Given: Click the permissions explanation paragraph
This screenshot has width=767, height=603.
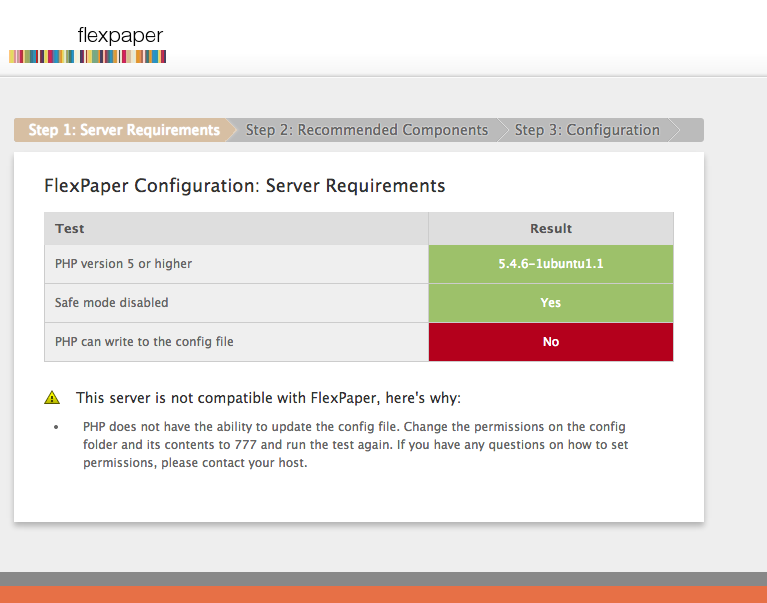Looking at the screenshot, I should (355, 445).
